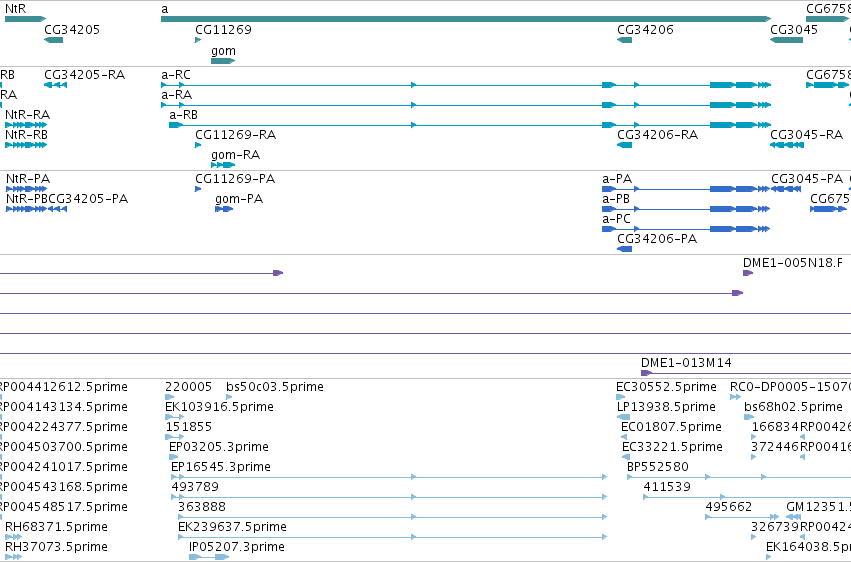Click the a-PB protein label
This screenshot has height=562, width=851.
coord(616,199)
